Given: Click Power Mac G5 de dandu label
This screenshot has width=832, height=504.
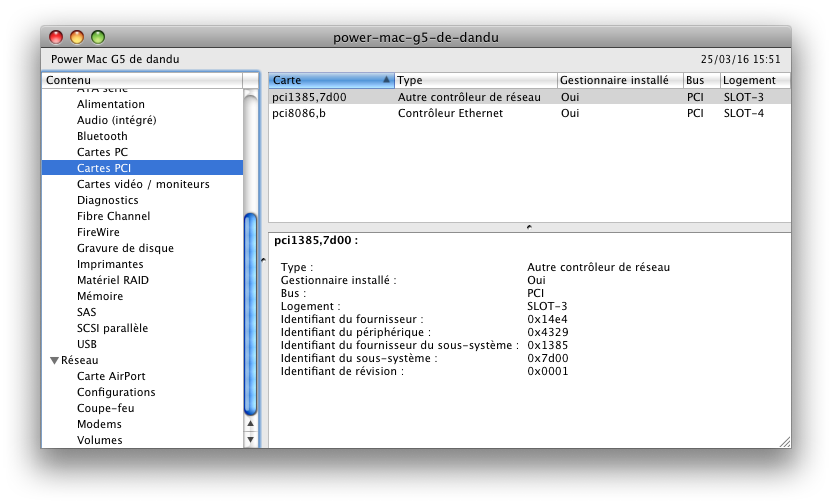Looking at the screenshot, I should point(115,59).
